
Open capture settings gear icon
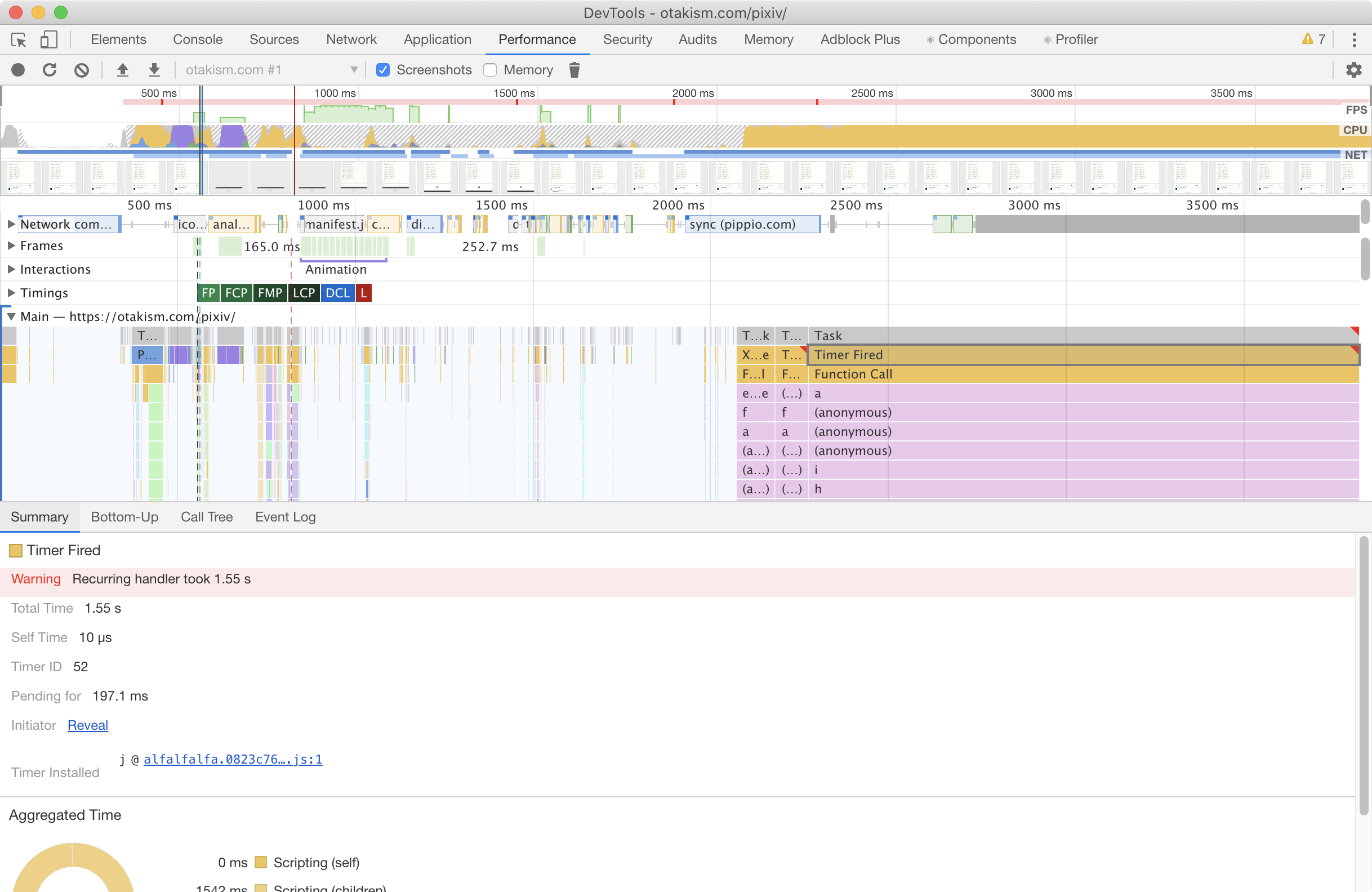pyautogui.click(x=1353, y=70)
